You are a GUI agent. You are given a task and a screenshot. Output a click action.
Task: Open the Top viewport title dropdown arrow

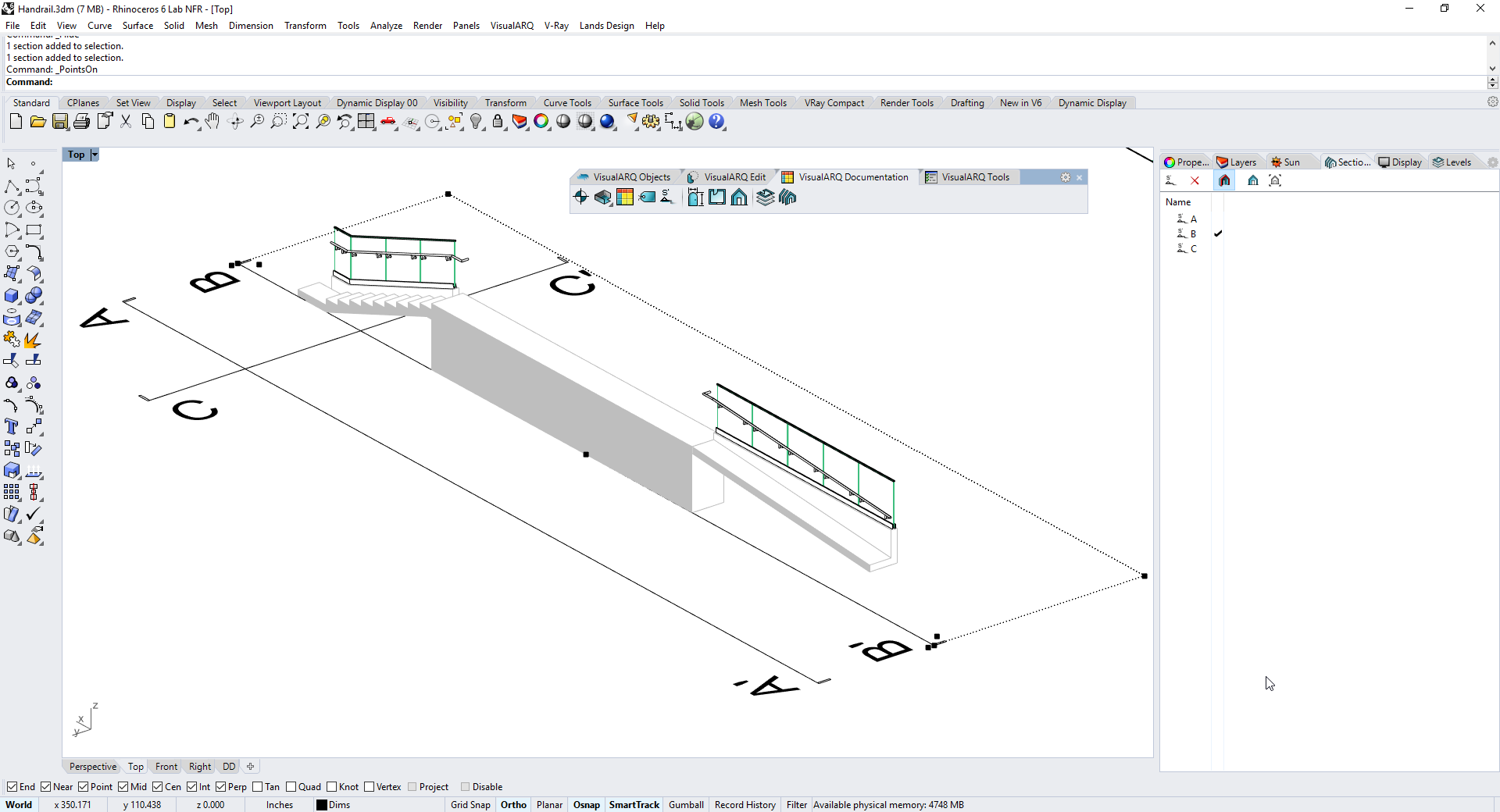[95, 155]
